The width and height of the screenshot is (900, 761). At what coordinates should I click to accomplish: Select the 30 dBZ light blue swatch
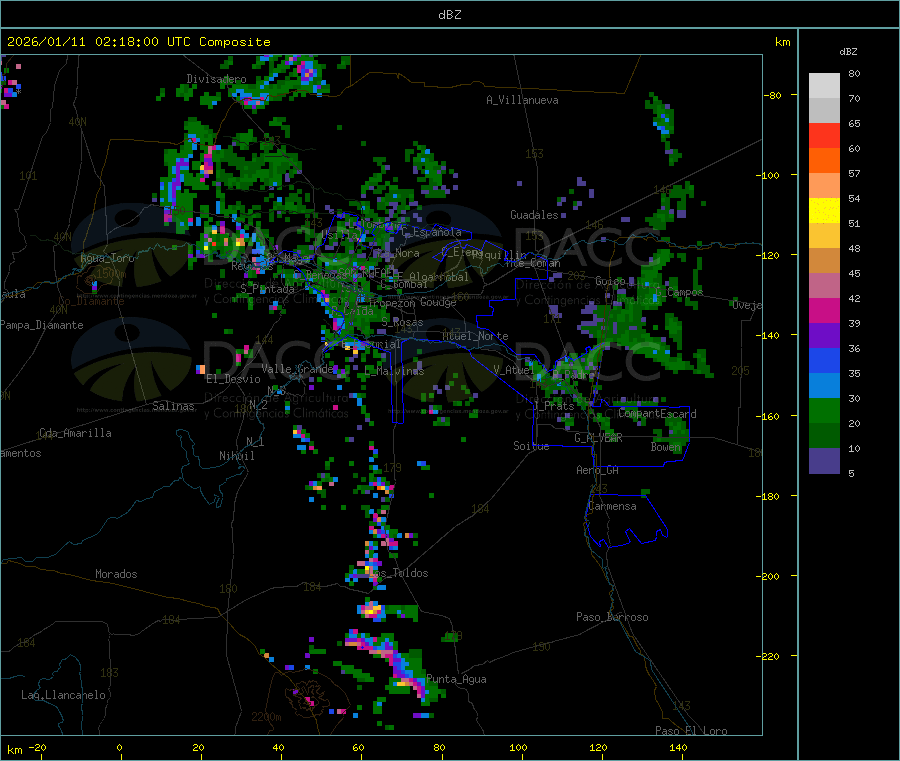coord(824,386)
